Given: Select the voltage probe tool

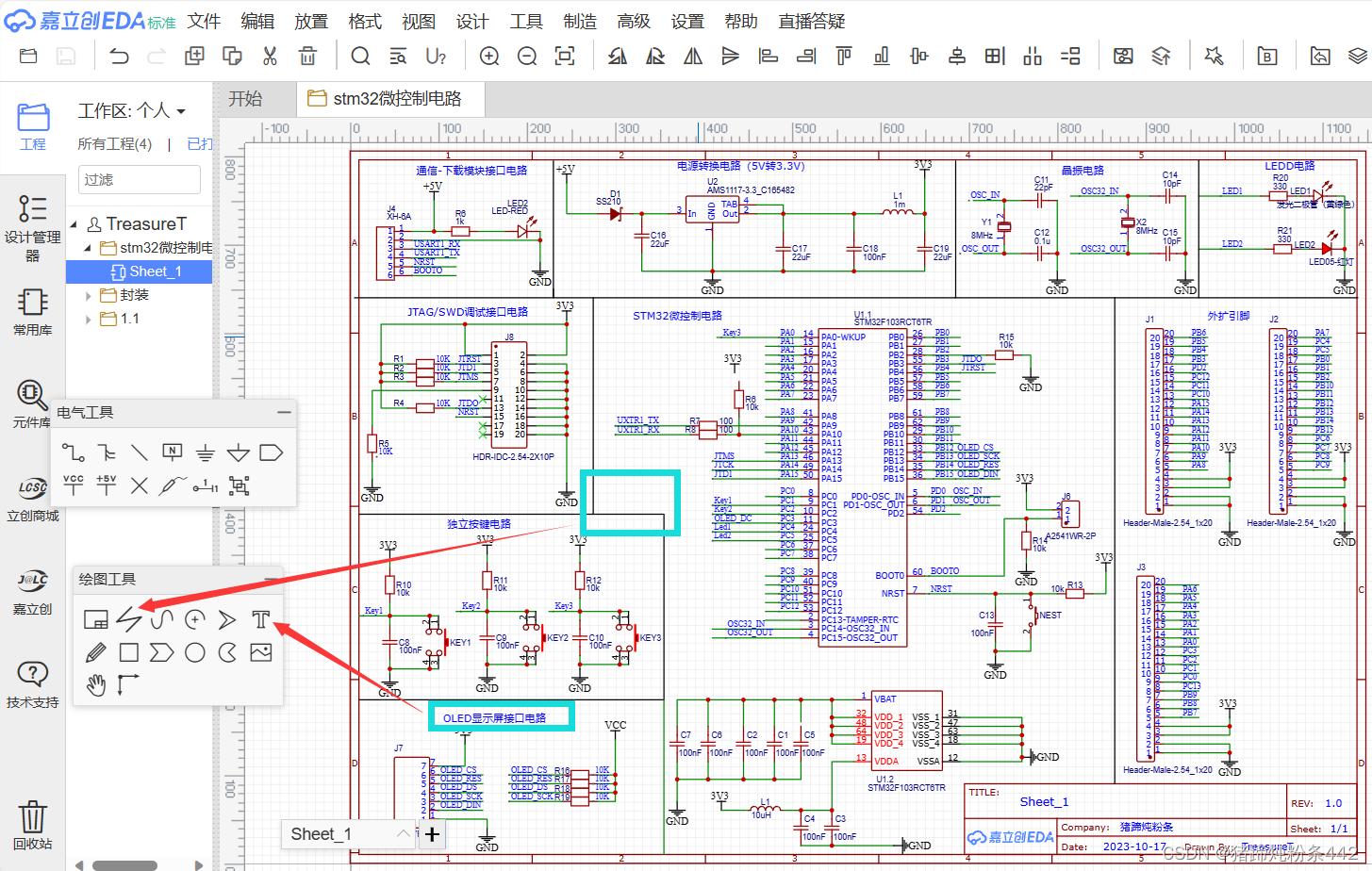Looking at the screenshot, I should [173, 485].
